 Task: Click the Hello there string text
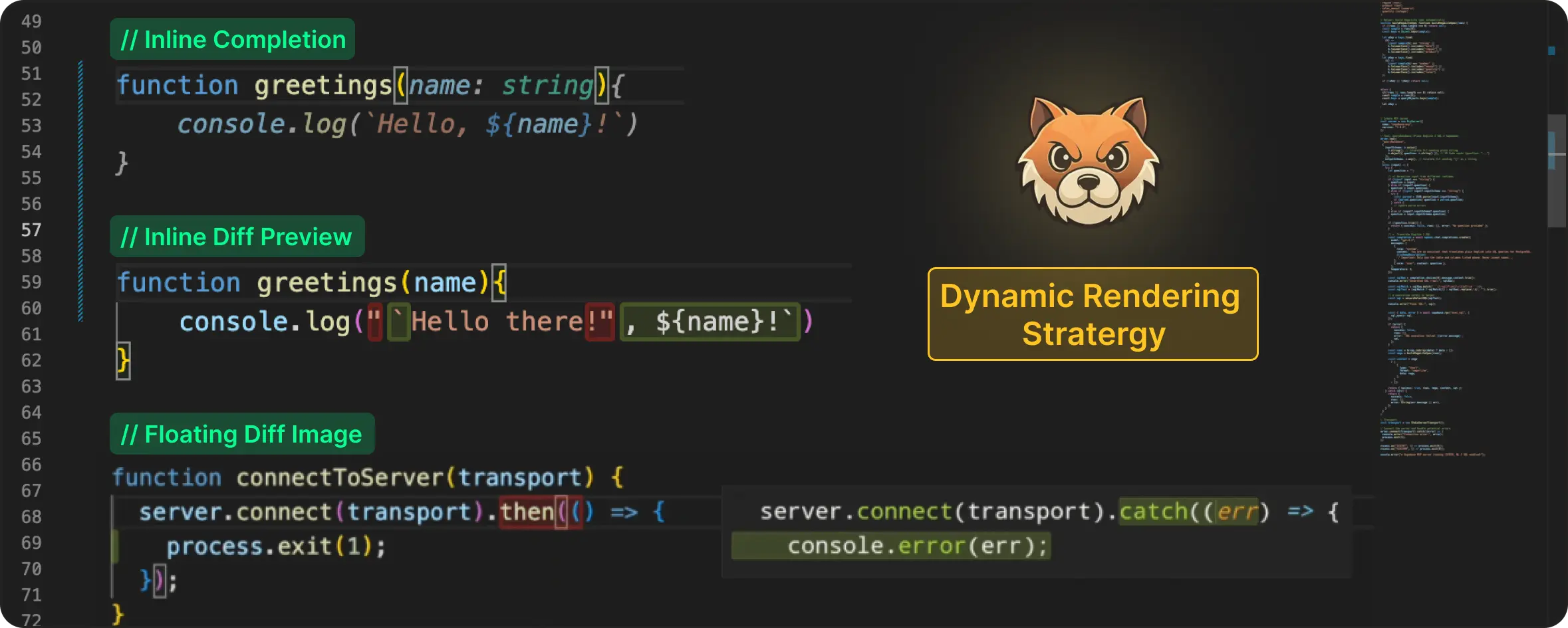click(x=496, y=322)
